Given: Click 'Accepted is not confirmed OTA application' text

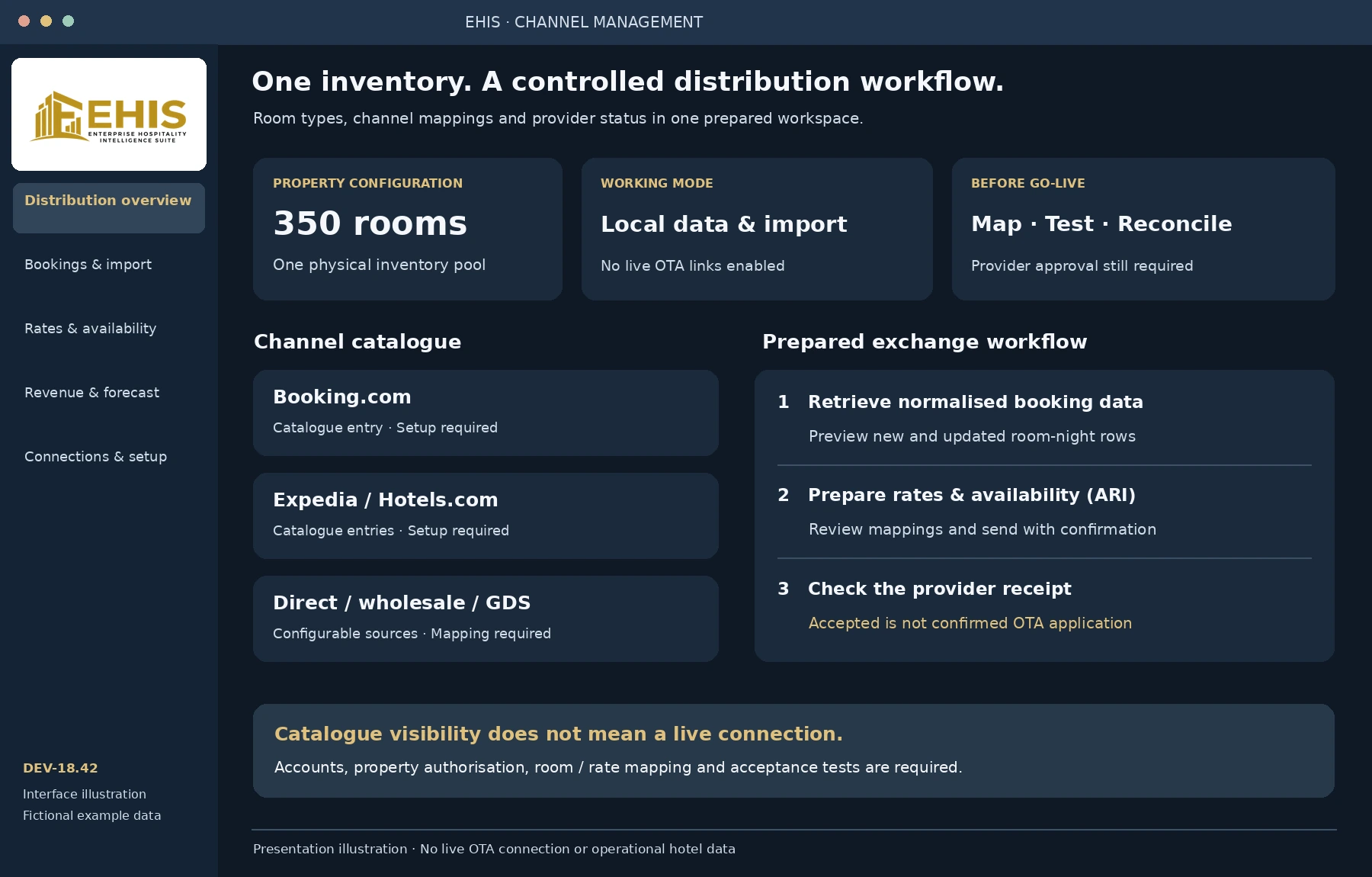Looking at the screenshot, I should 970,623.
